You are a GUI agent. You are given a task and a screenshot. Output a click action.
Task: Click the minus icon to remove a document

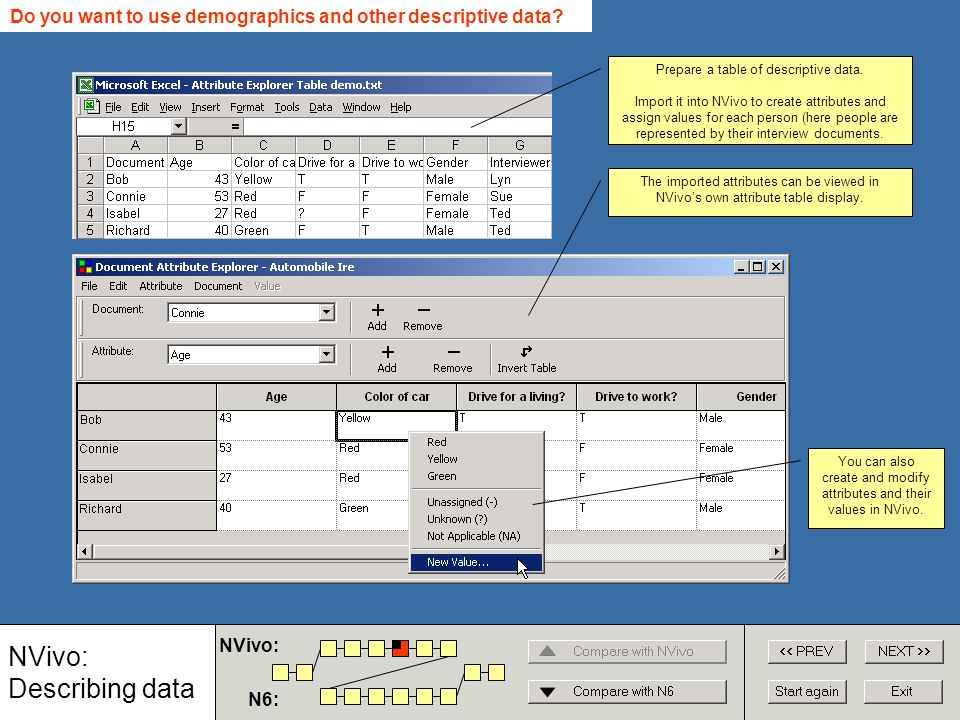click(424, 310)
